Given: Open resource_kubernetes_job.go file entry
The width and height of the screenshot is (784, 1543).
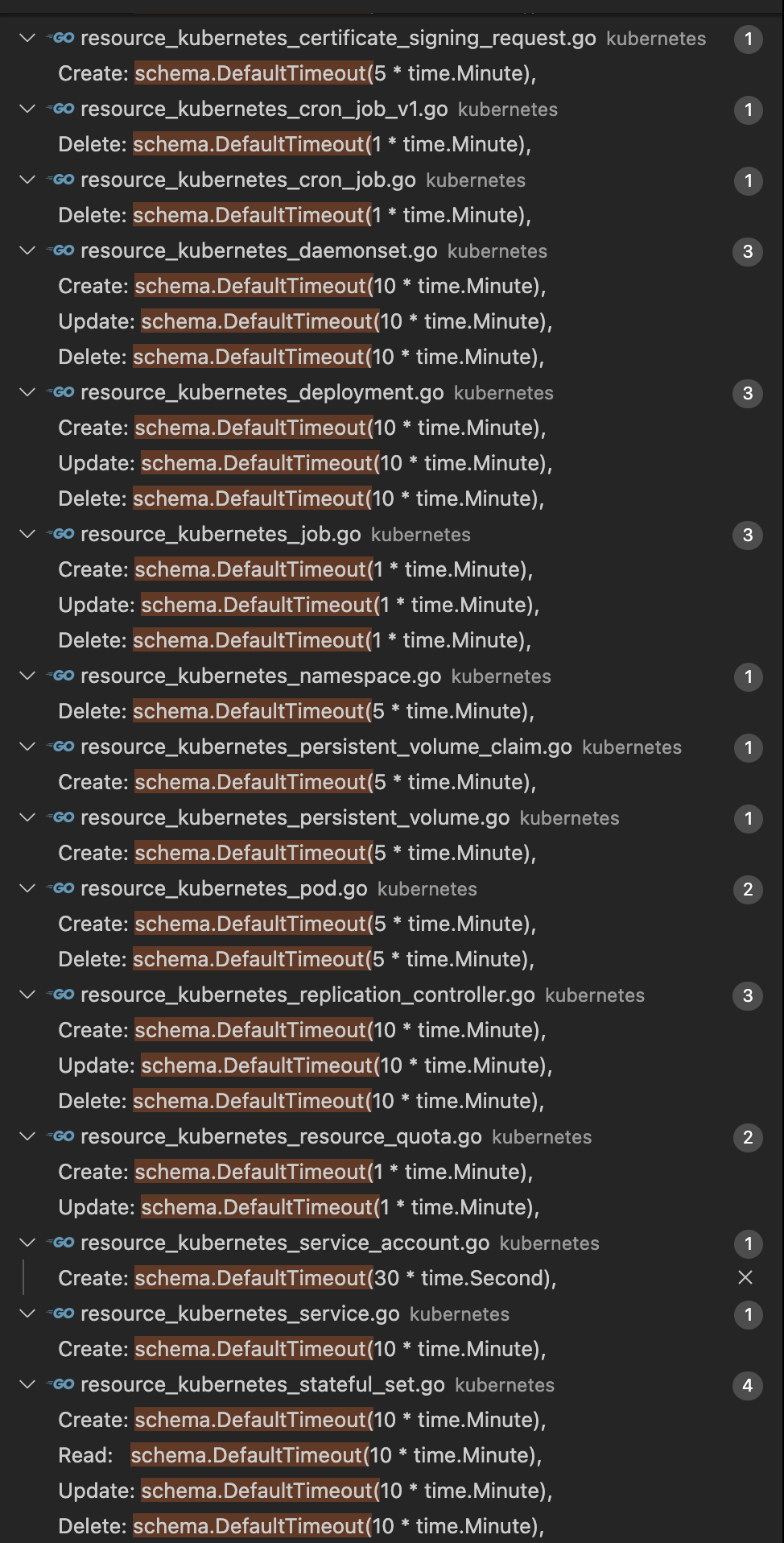Looking at the screenshot, I should [x=221, y=534].
